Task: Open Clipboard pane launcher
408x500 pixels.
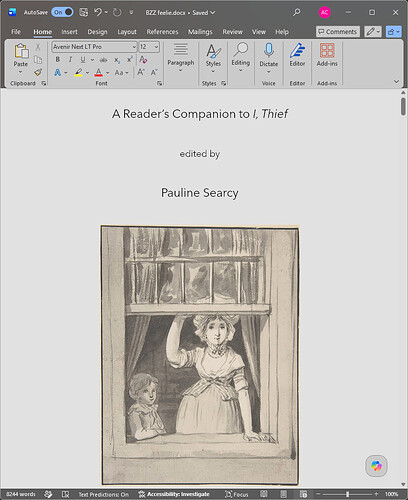Action: [44, 83]
